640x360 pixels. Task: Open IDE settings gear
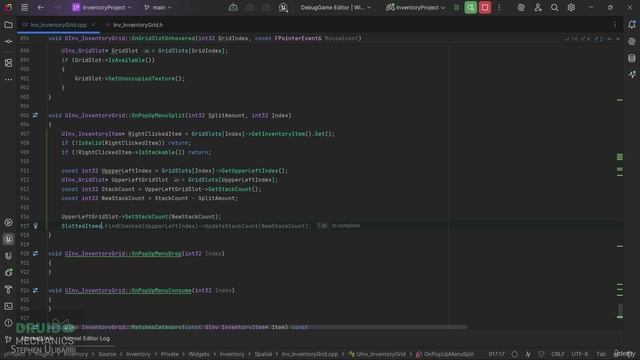coord(571,7)
